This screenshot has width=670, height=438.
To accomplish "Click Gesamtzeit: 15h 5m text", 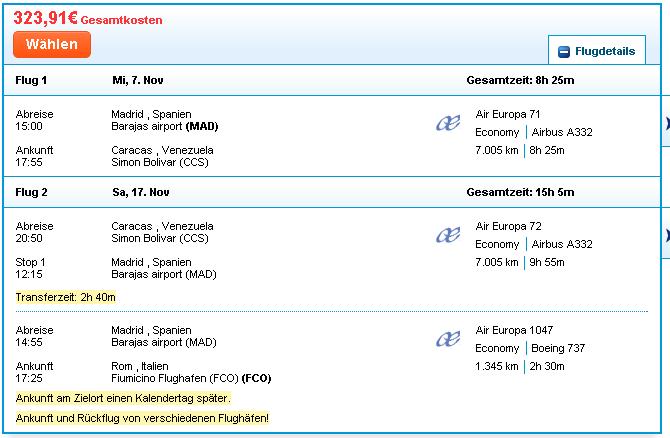I will [520, 192].
